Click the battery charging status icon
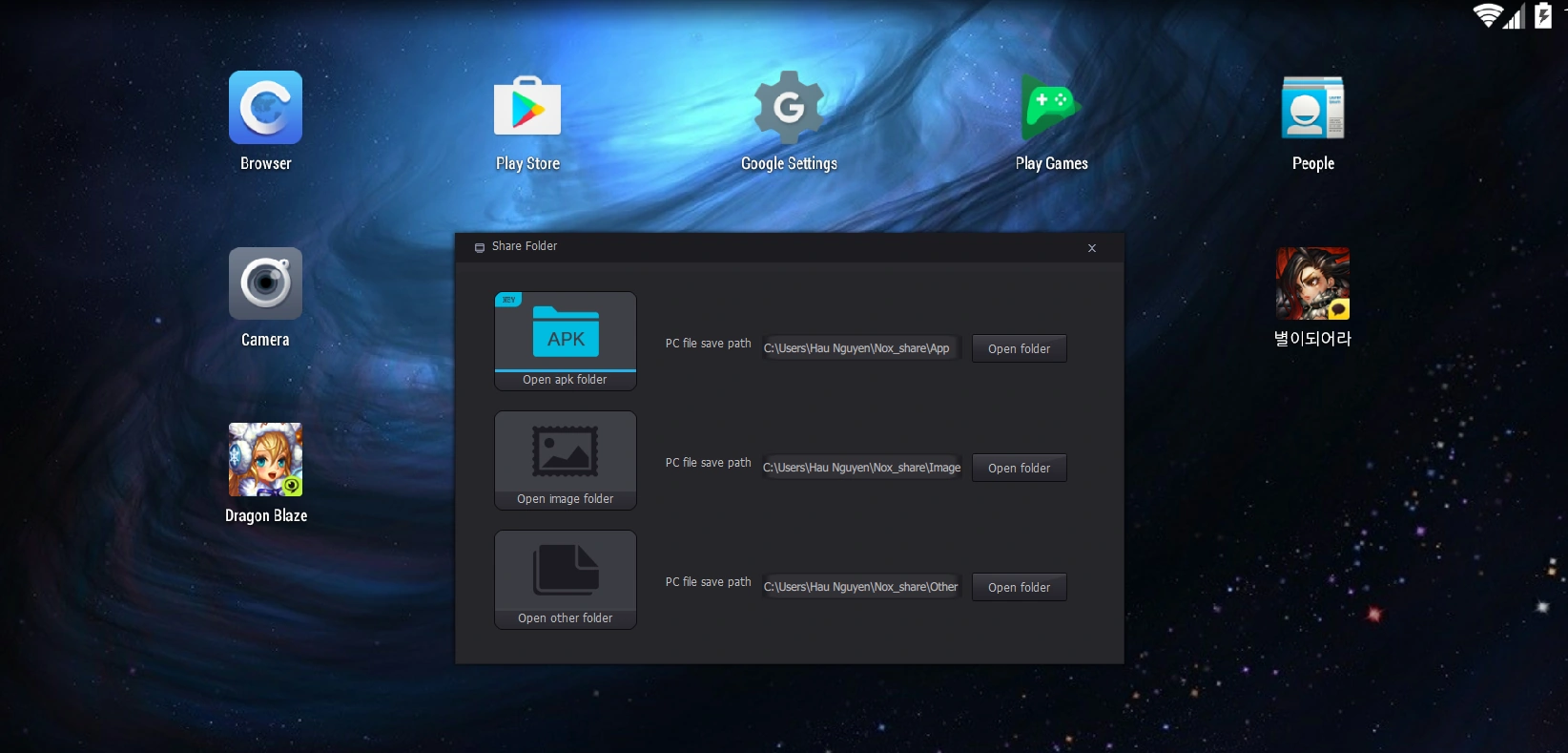1568x753 pixels. pyautogui.click(x=1543, y=15)
